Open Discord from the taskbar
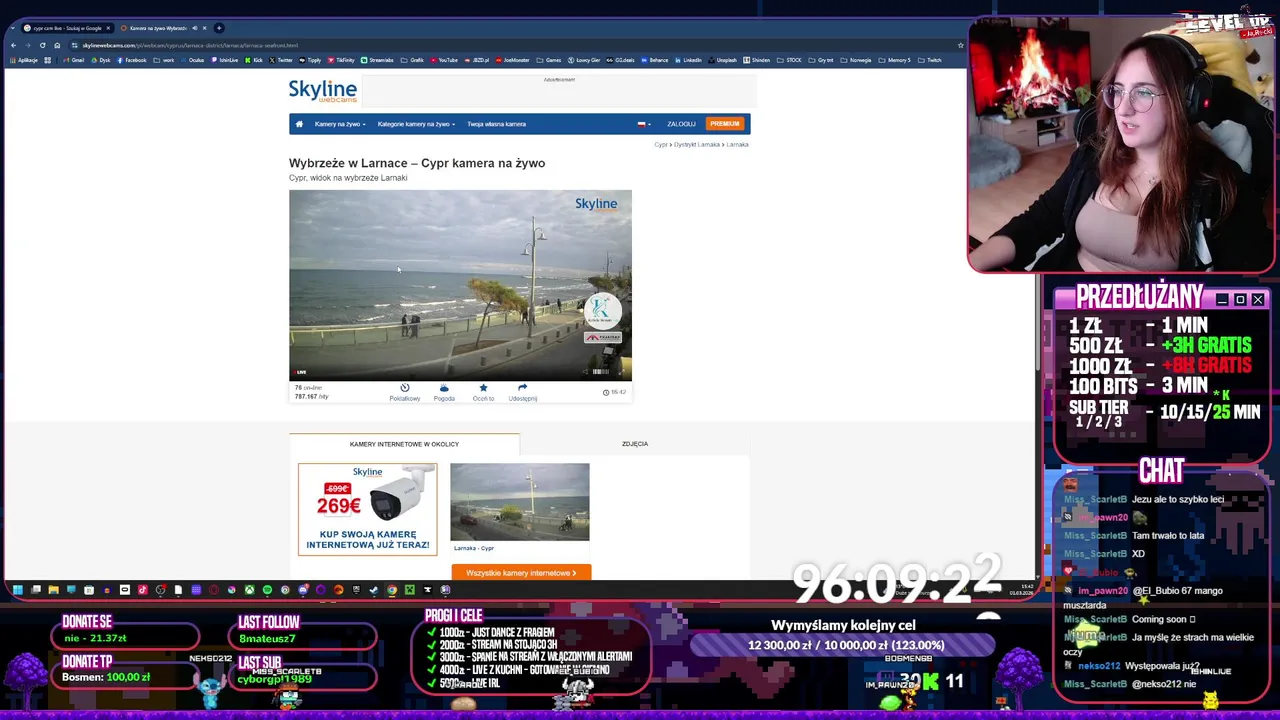The image size is (1280, 720). pyautogui.click(x=303, y=590)
